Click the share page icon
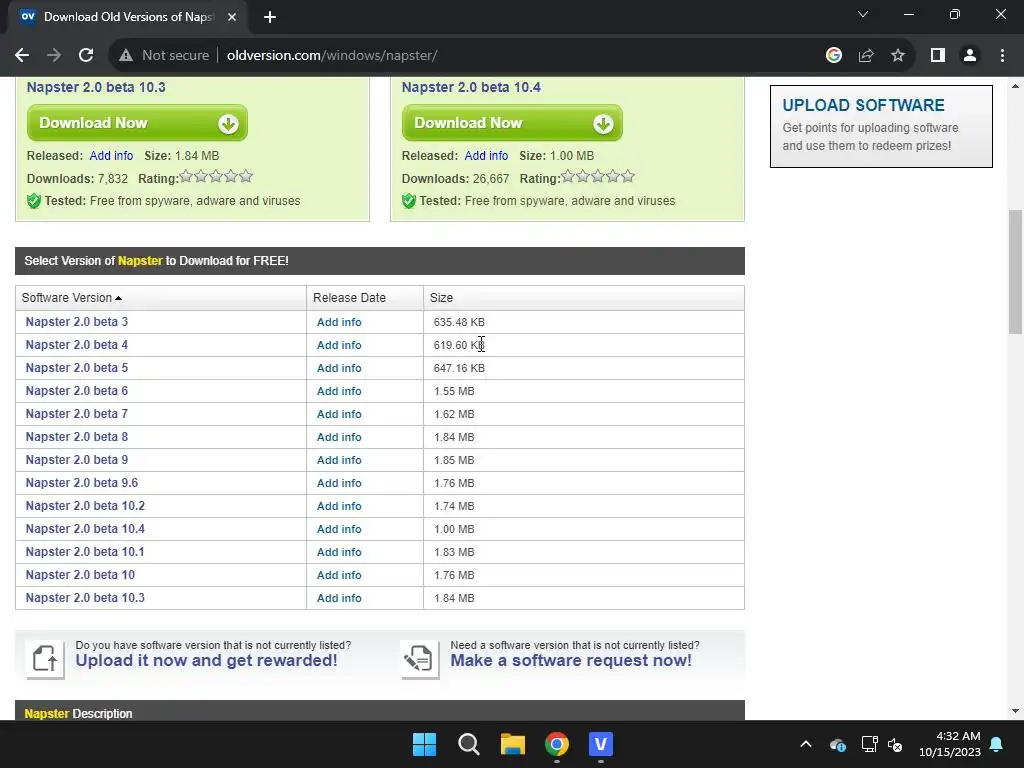 tap(866, 56)
